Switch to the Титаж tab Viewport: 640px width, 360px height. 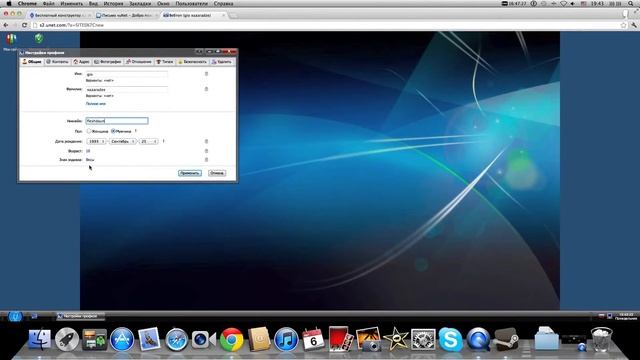tap(165, 62)
